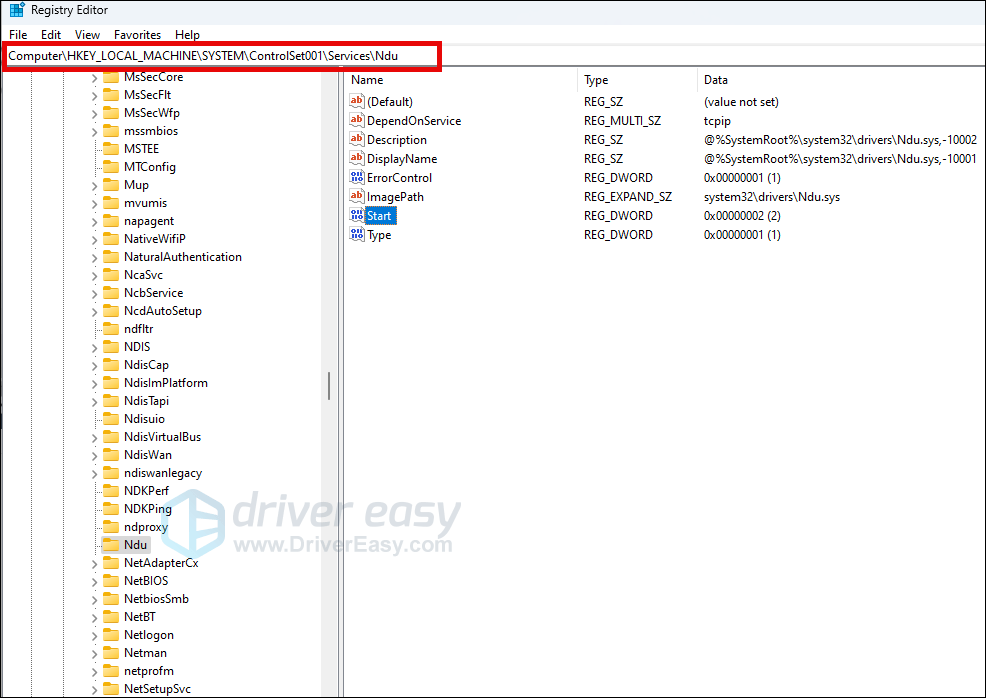
Task: Click the folder icon for NetBIOS key
Action: pyautogui.click(x=111, y=581)
